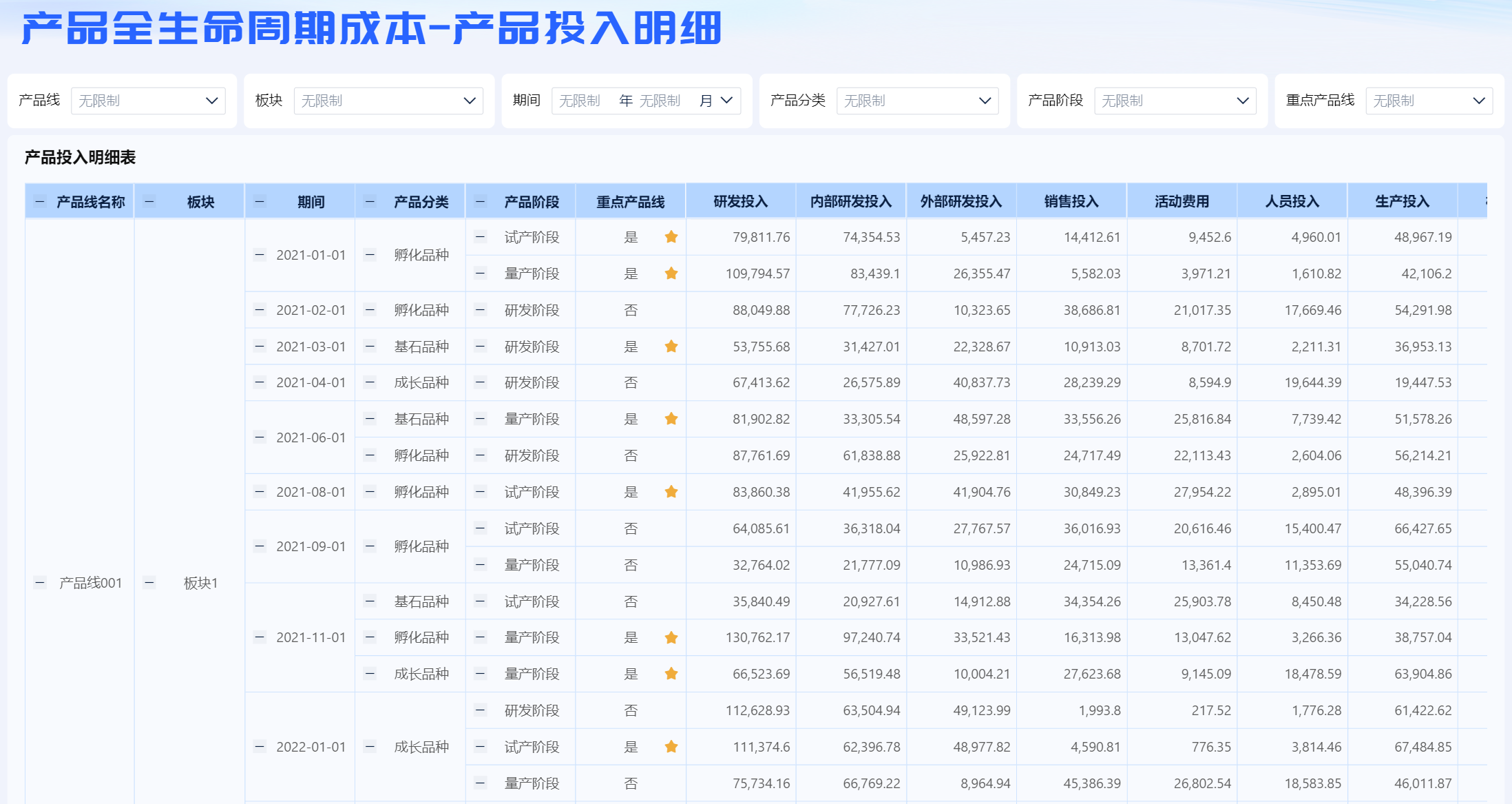This screenshot has height=804, width=1512.
Task: Click star icon in row 53,755.68
Action: (671, 347)
